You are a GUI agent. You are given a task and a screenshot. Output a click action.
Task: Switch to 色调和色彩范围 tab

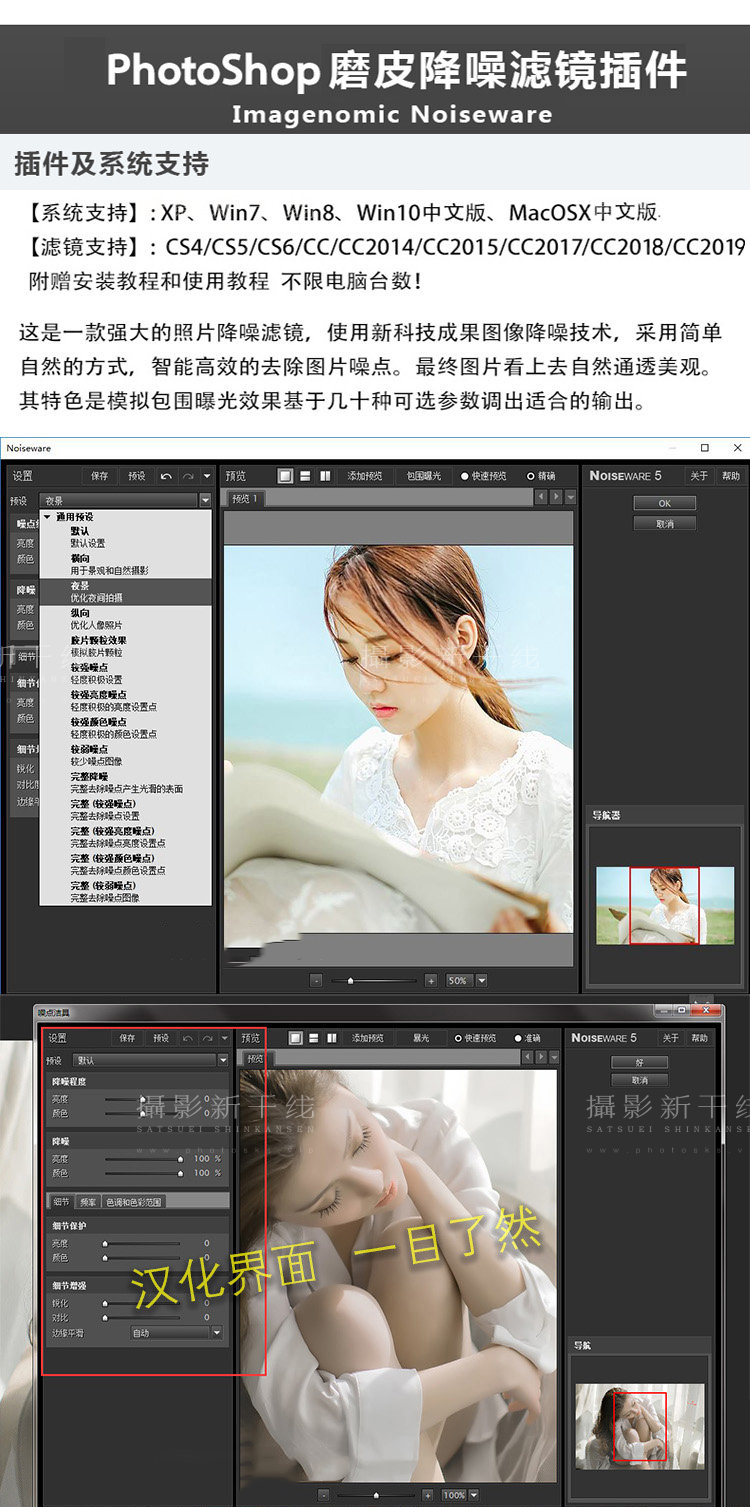point(134,1201)
